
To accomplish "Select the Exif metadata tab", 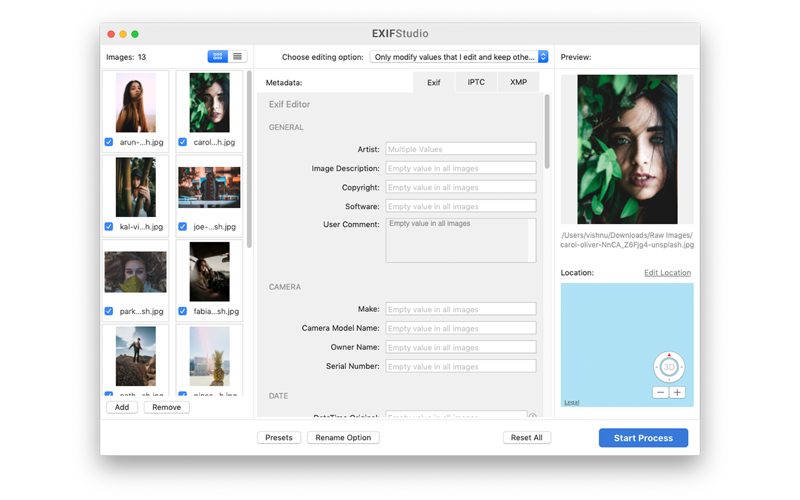I will [x=434, y=82].
